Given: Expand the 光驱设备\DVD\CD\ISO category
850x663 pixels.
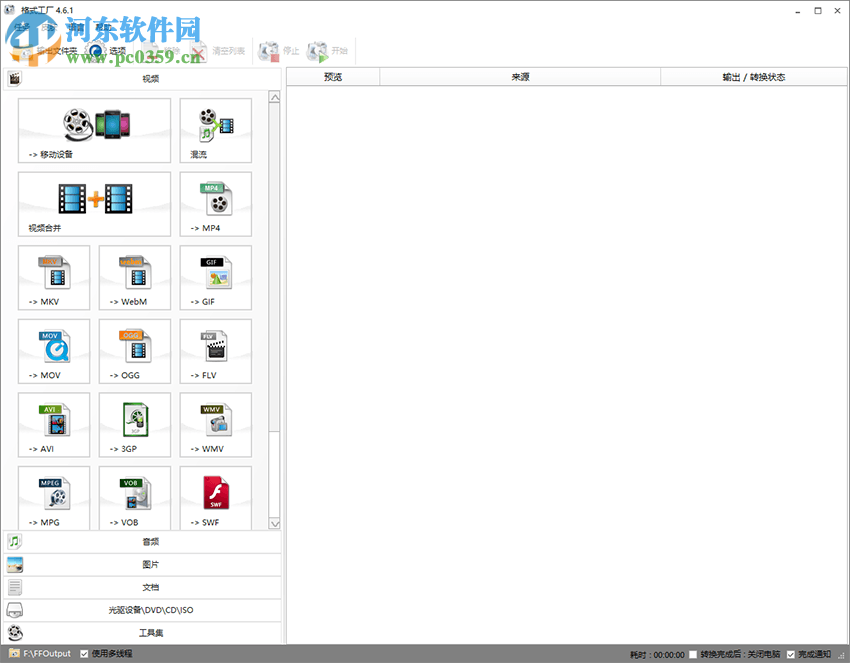Looking at the screenshot, I should coord(143,610).
